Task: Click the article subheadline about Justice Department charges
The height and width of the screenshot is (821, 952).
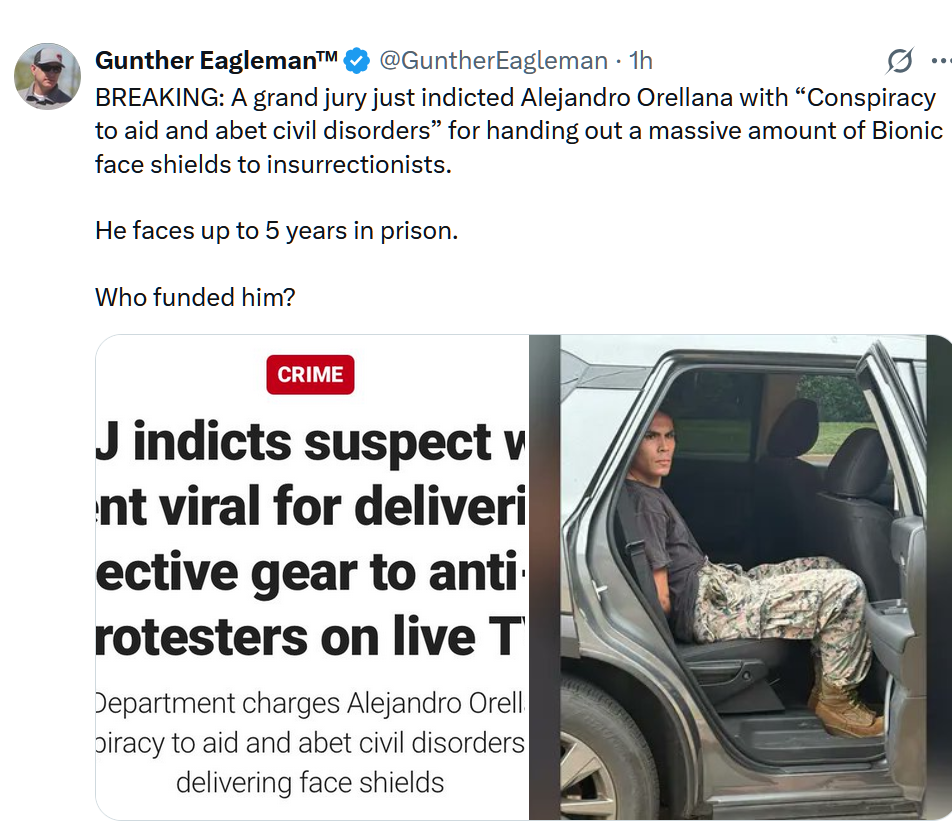Action: click(310, 742)
